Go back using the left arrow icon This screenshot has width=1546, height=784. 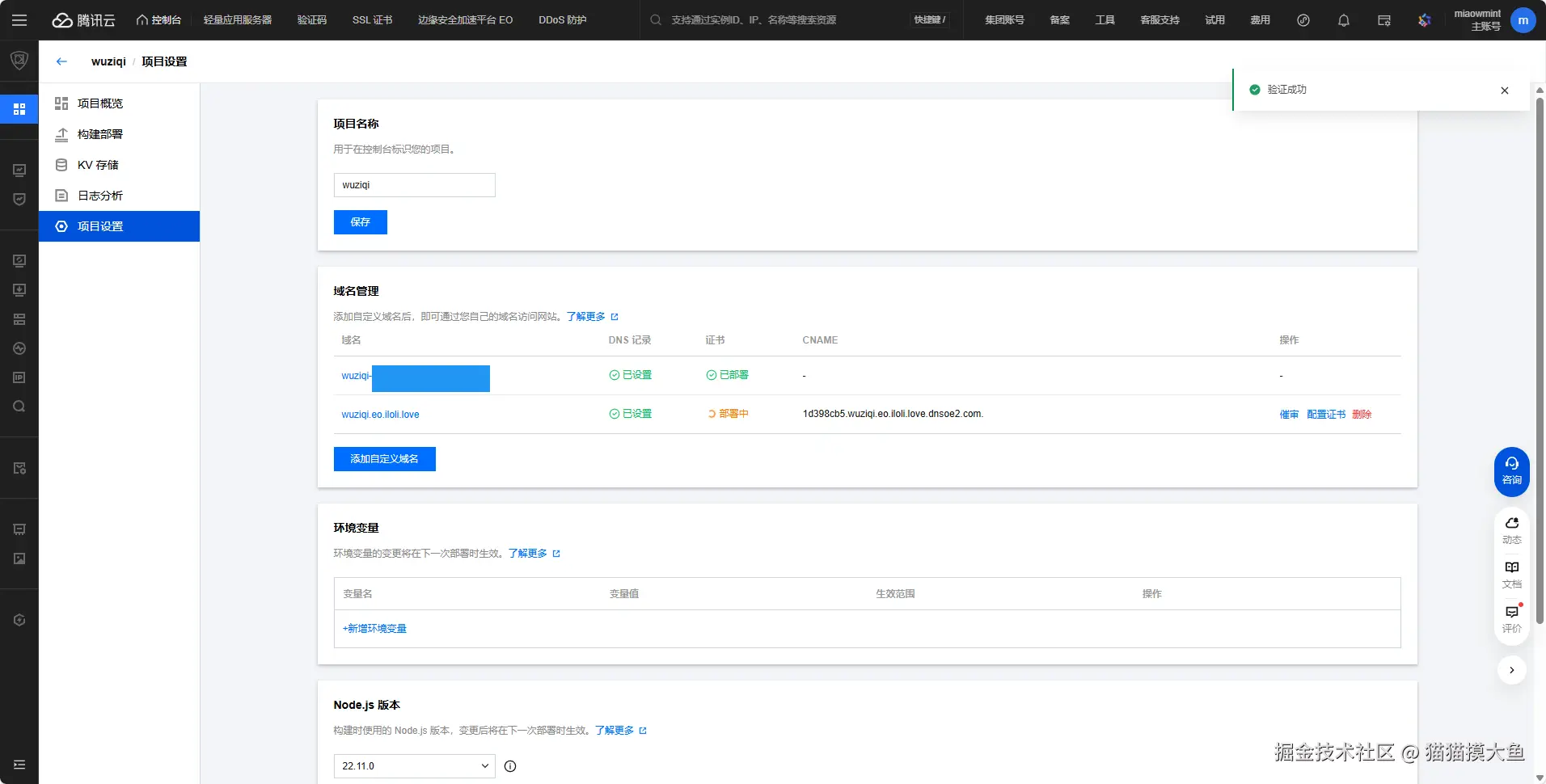click(61, 61)
